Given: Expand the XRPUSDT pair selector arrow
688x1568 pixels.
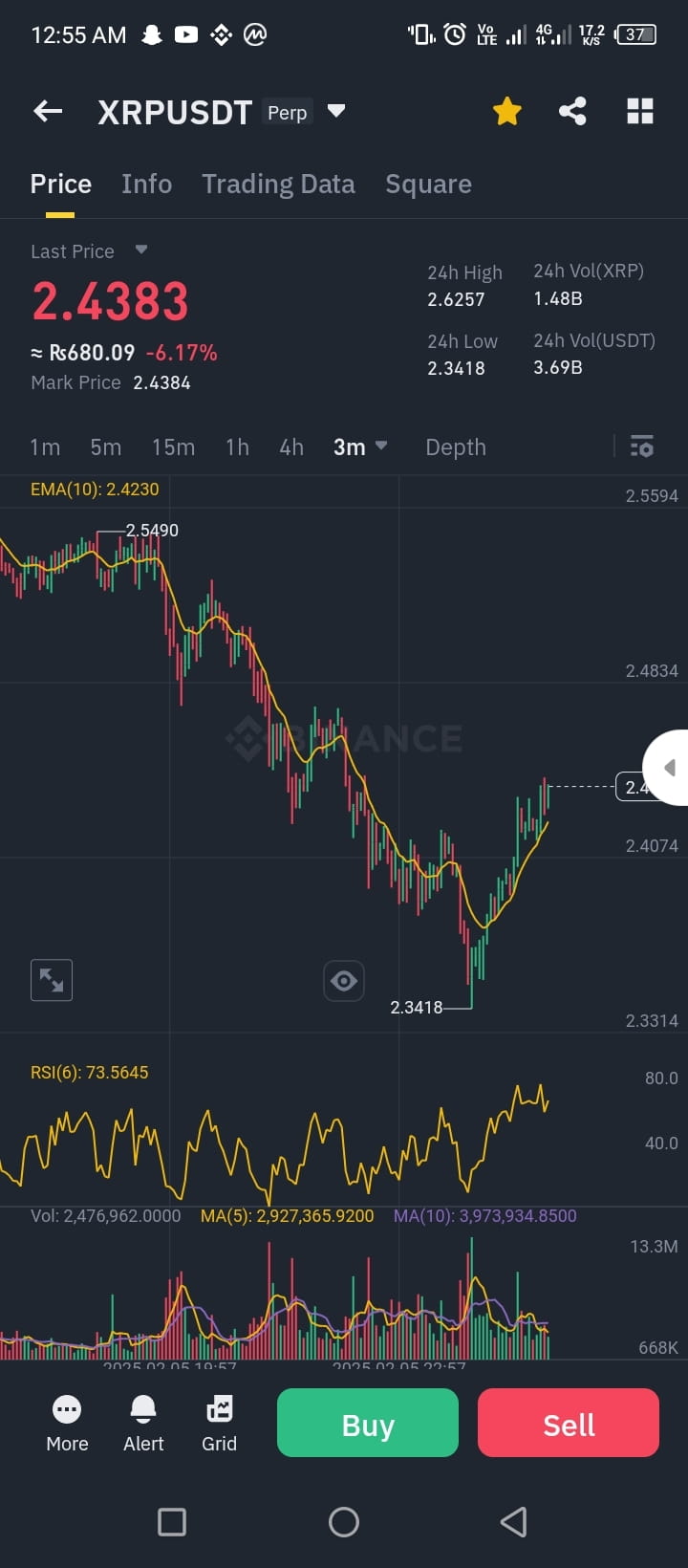Looking at the screenshot, I should 336,111.
